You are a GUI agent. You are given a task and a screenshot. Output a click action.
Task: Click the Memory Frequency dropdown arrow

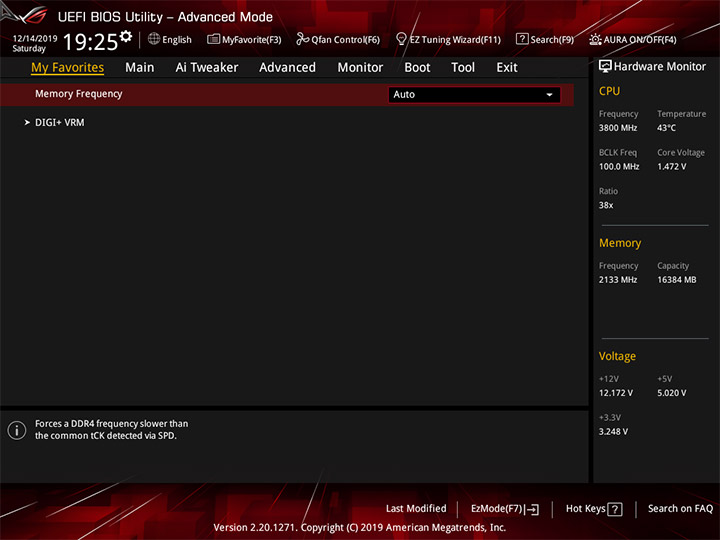click(x=549, y=95)
